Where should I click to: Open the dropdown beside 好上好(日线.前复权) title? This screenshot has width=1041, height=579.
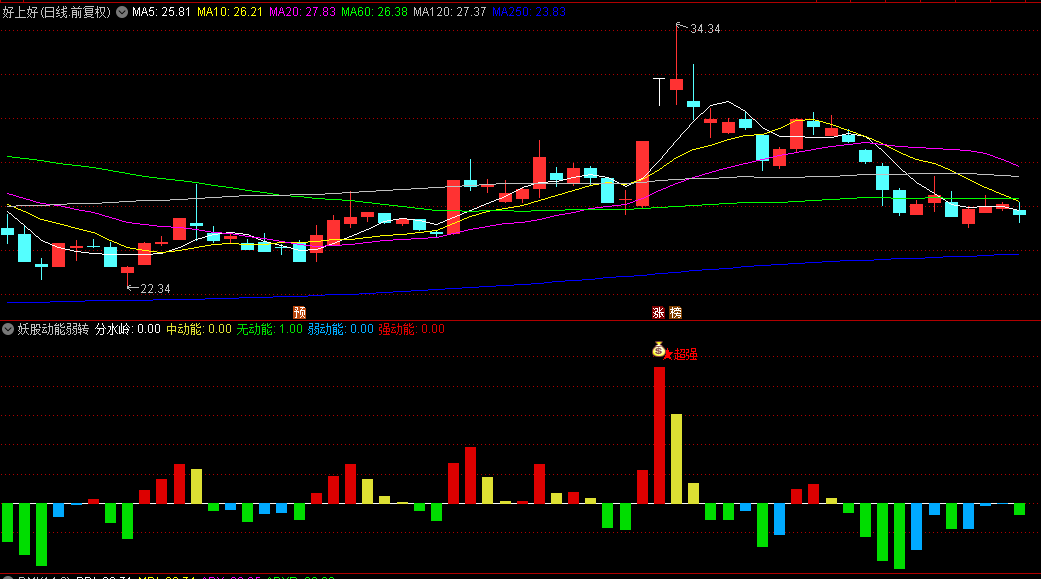(x=122, y=12)
